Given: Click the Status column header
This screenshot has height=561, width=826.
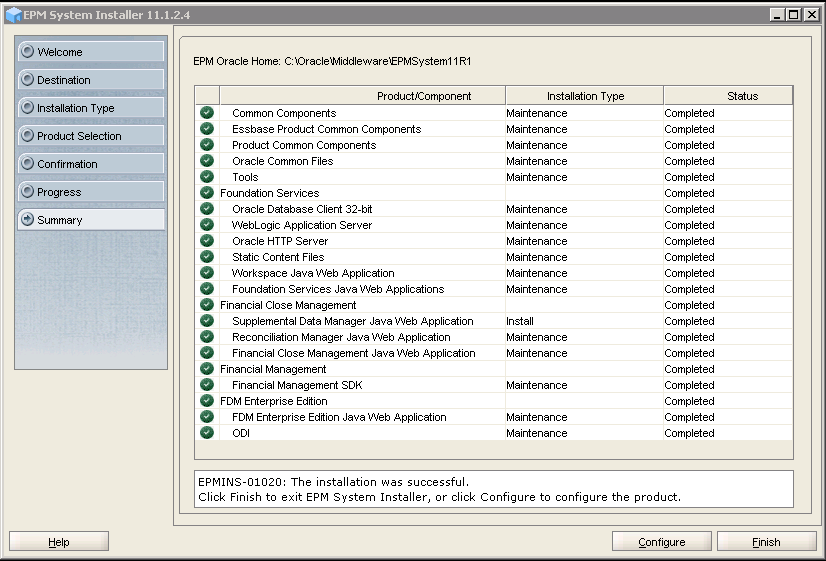Looking at the screenshot, I should click(x=742, y=96).
